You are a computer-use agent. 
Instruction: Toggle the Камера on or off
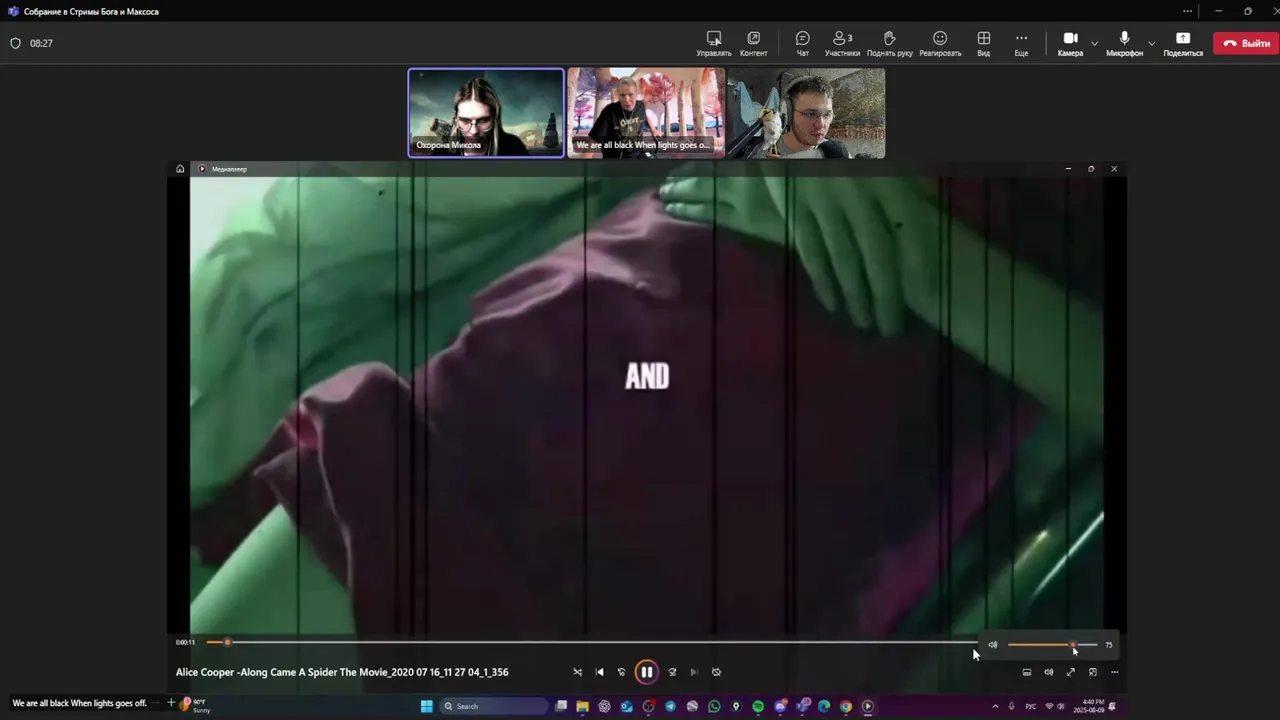1070,43
